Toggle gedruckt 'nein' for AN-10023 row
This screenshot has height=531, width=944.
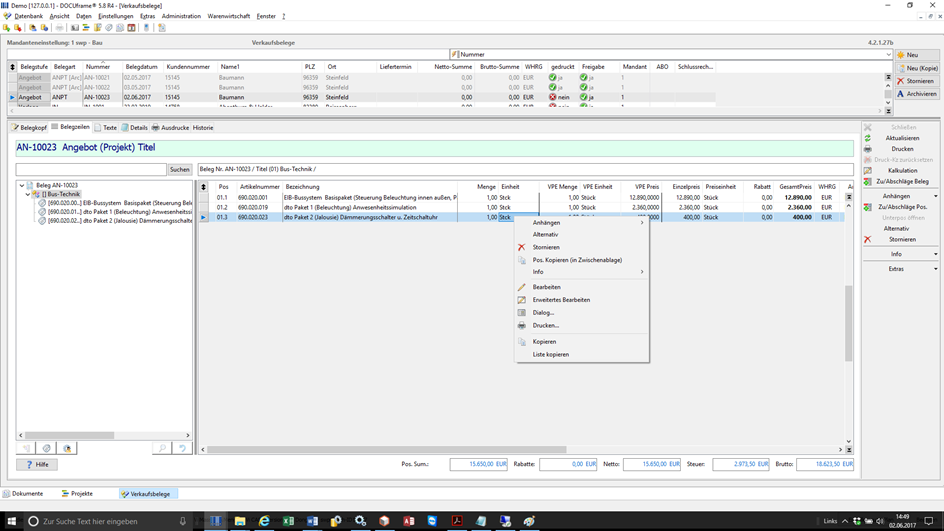click(553, 97)
